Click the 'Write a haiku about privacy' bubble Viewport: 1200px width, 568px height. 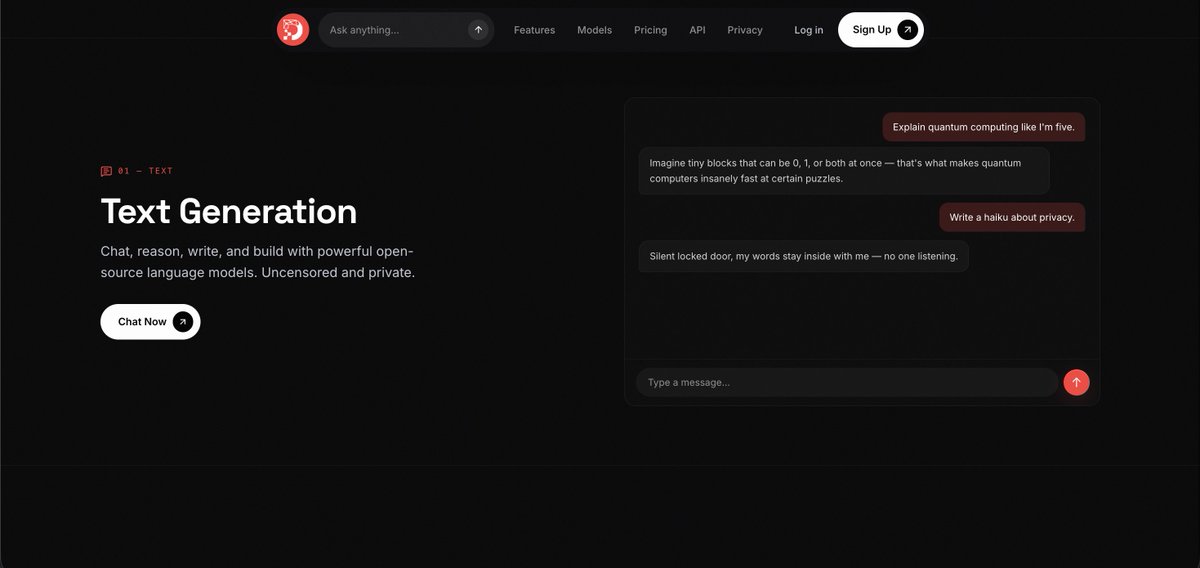[1012, 217]
